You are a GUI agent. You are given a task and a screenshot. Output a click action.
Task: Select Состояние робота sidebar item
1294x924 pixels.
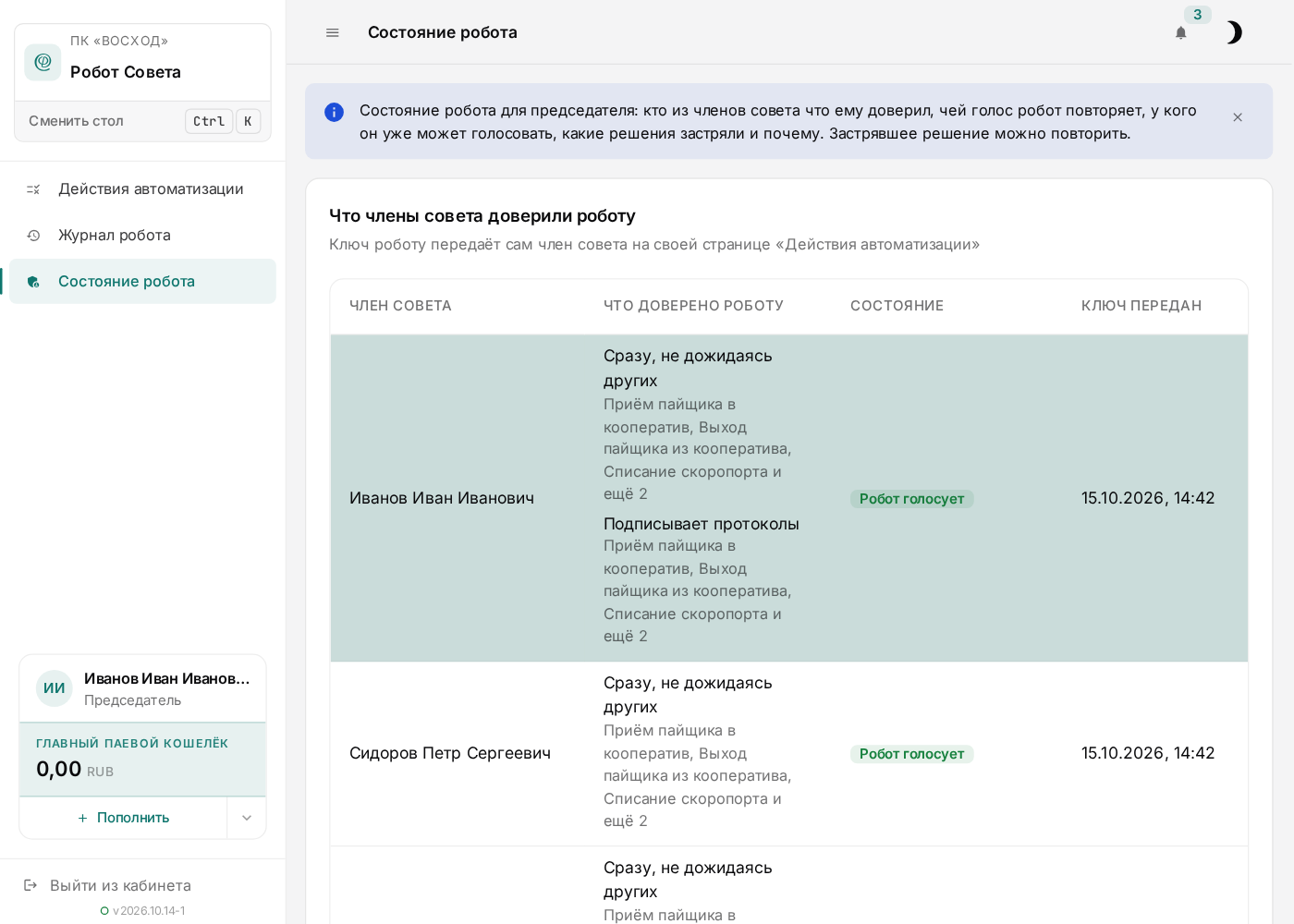pyautogui.click(x=143, y=281)
